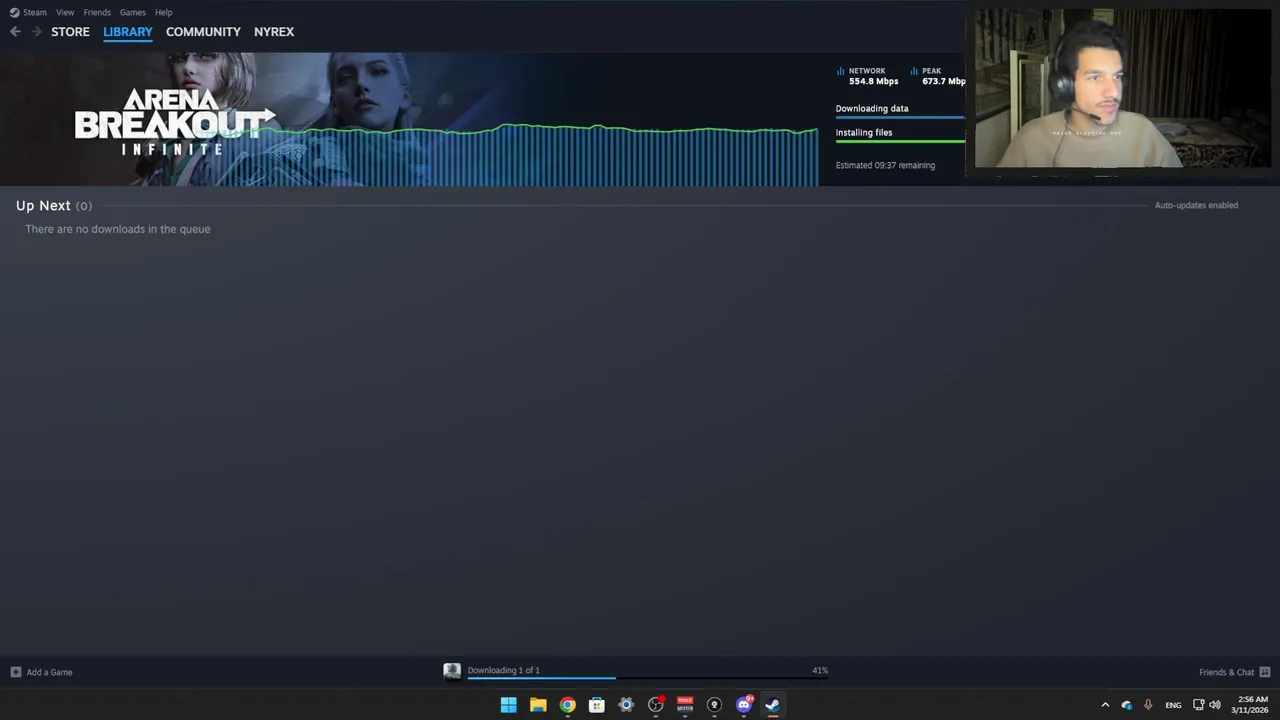Click the NETWORK 554.8 Mbps readout

(867, 76)
